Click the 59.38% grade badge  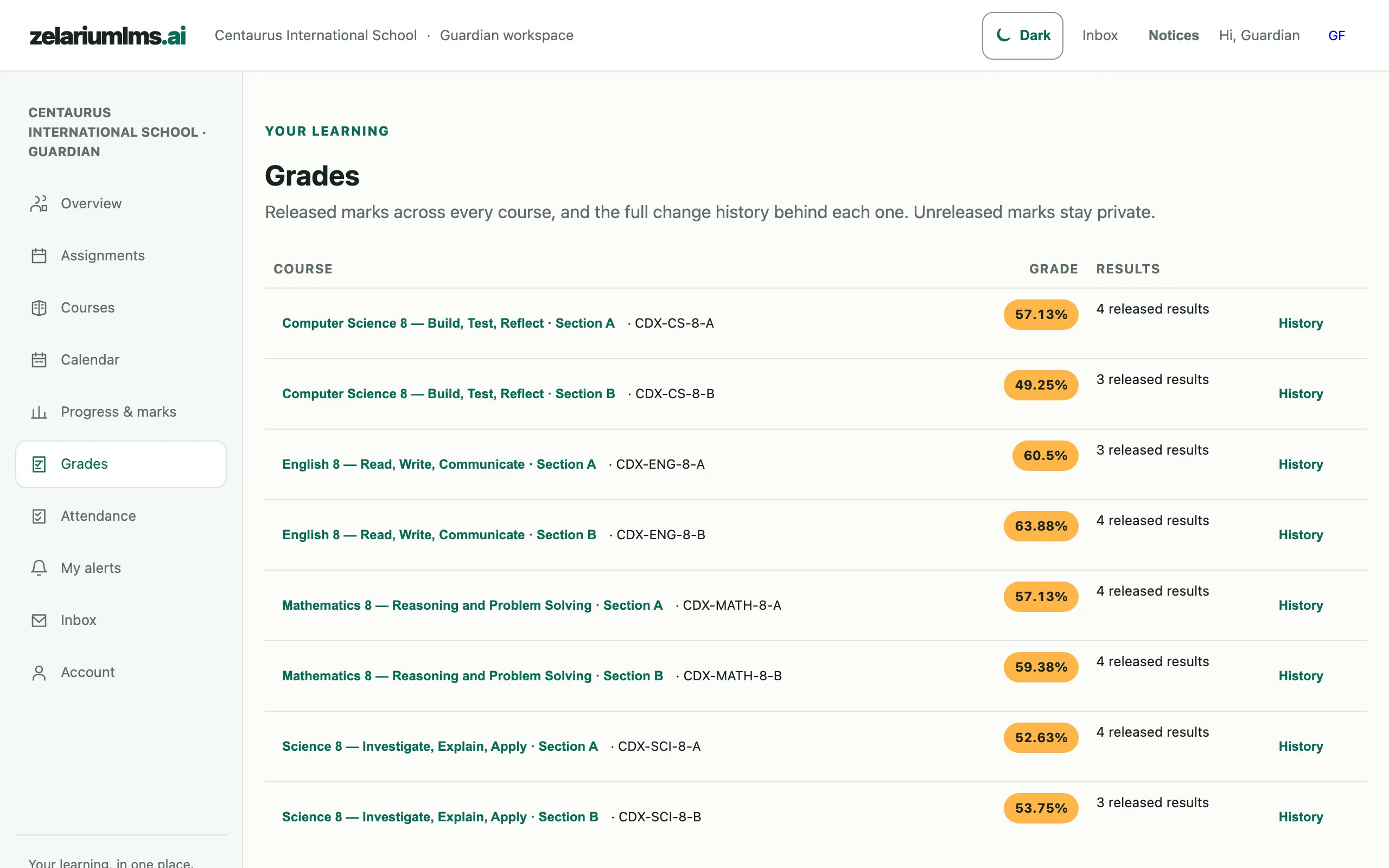1041,668
